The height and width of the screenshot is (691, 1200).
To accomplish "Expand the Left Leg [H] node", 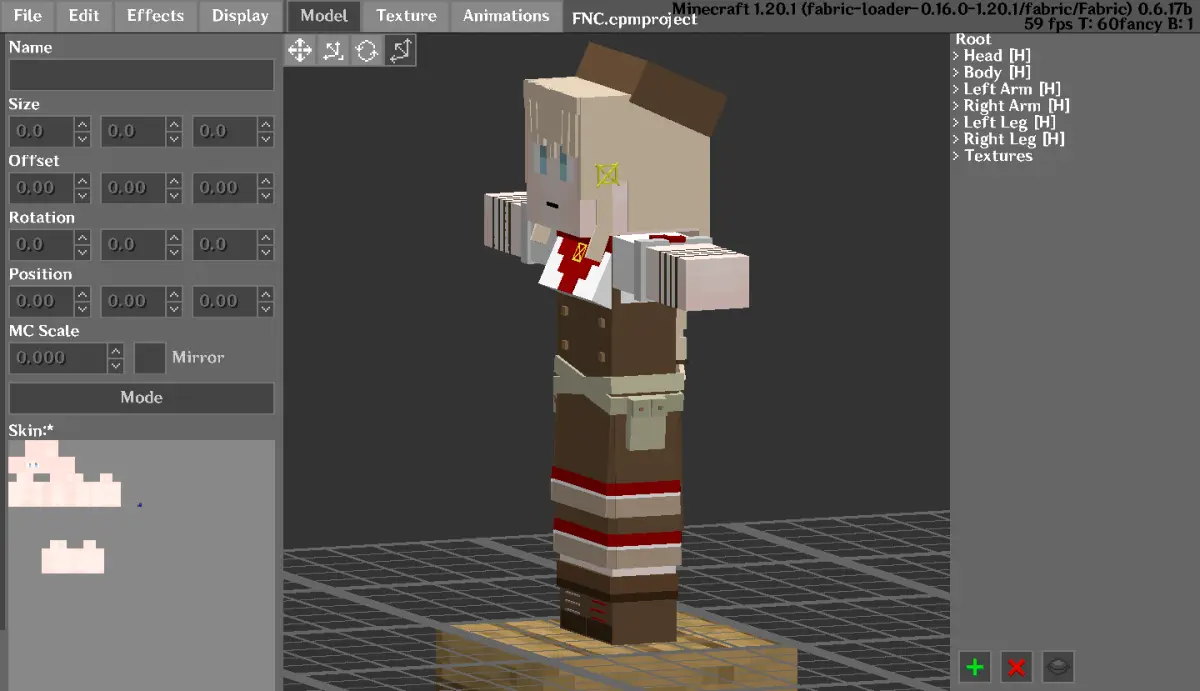I will pos(956,122).
